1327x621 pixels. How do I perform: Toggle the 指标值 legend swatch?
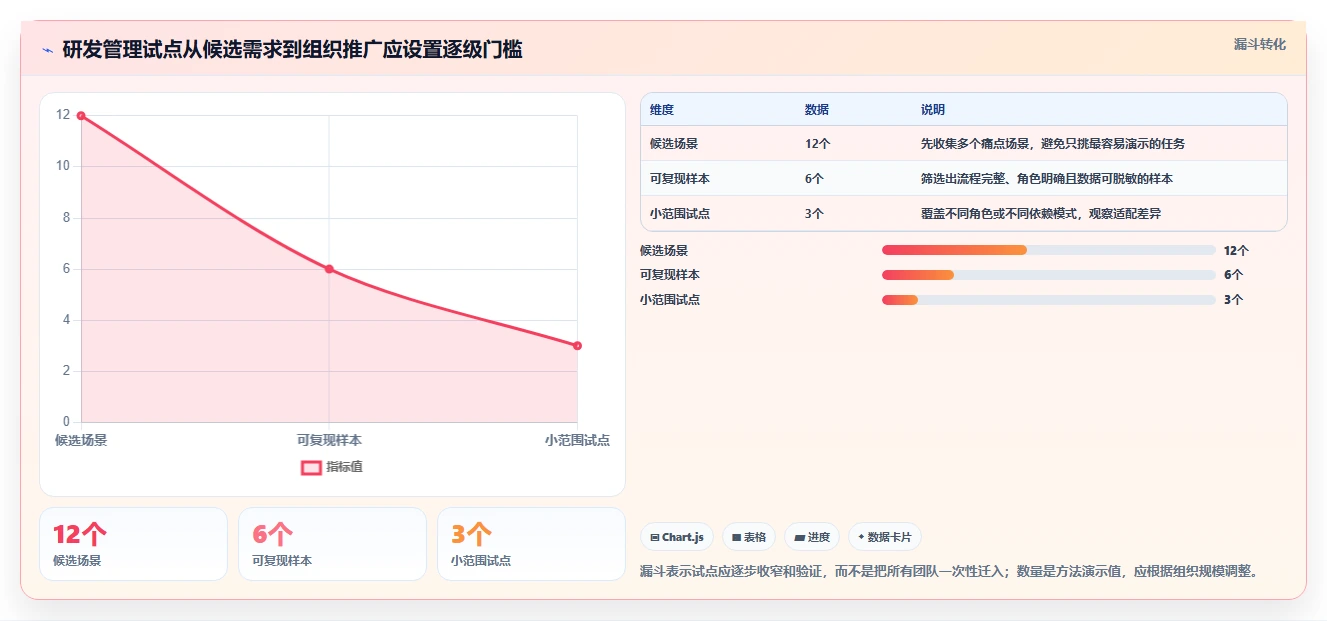point(311,467)
